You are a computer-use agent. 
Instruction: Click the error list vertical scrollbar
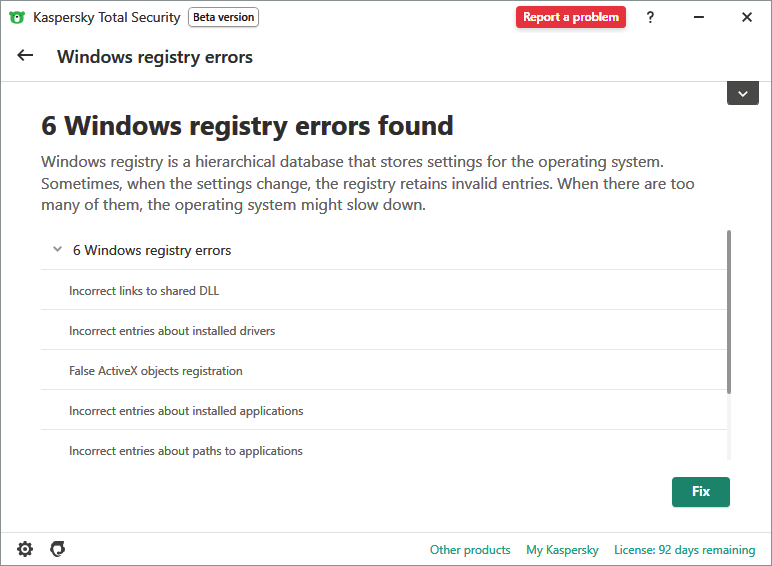[x=729, y=312]
